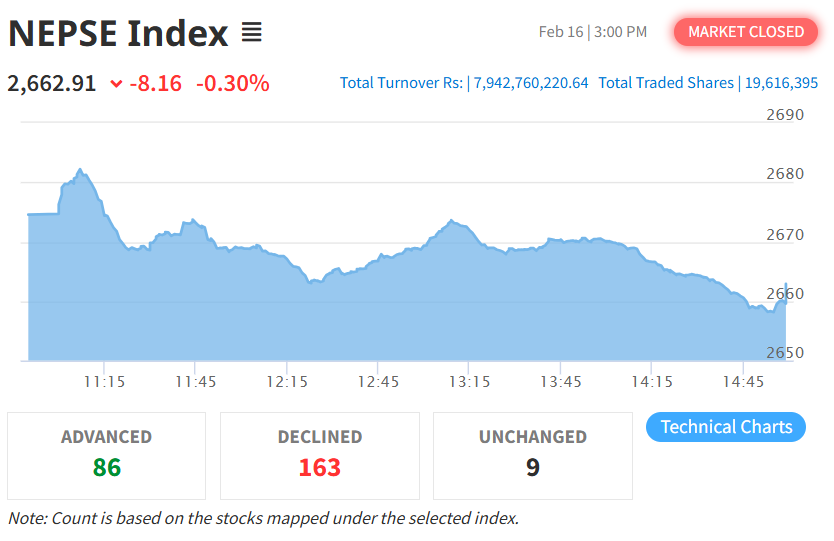Open the hamburger menu beside NEPSE Index
The height and width of the screenshot is (541, 834).
pos(251,34)
